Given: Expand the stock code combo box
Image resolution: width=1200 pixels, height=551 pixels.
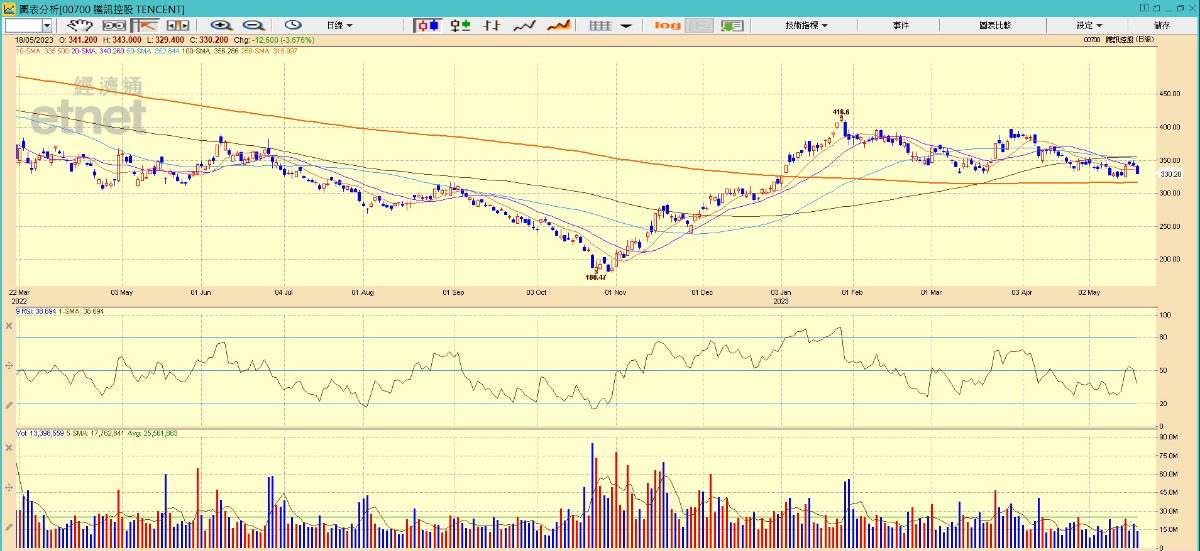Looking at the screenshot, I should [48, 25].
